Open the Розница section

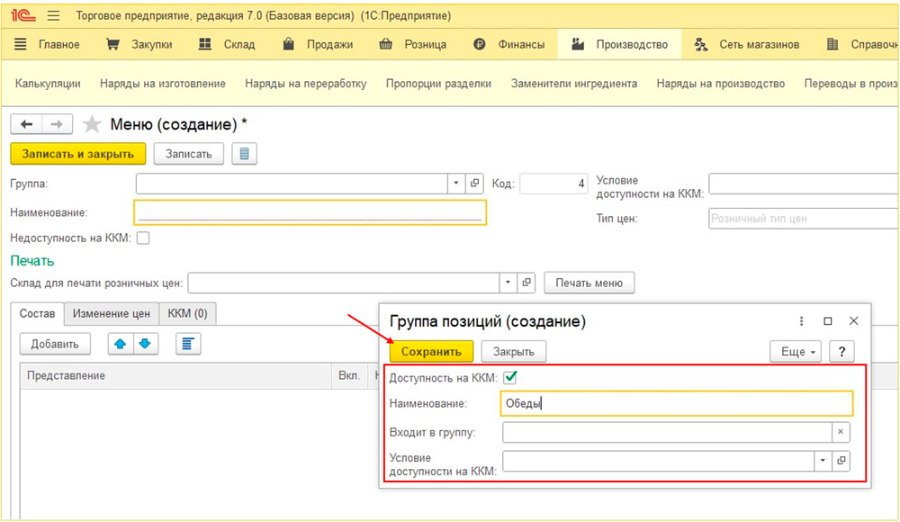[413, 44]
